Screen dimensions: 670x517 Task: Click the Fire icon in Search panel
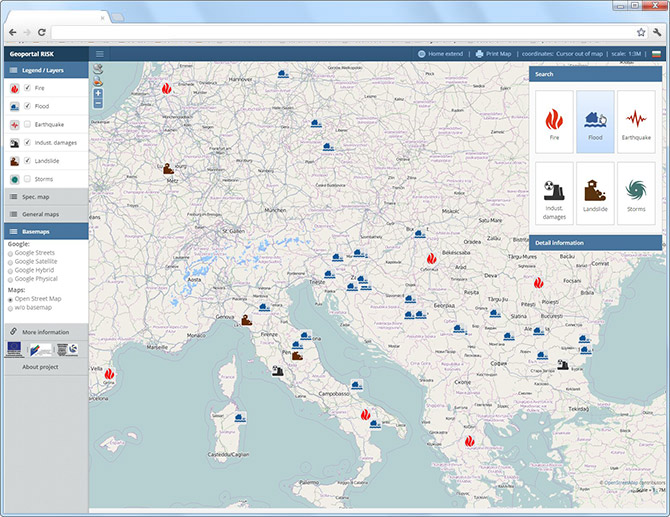[x=554, y=120]
